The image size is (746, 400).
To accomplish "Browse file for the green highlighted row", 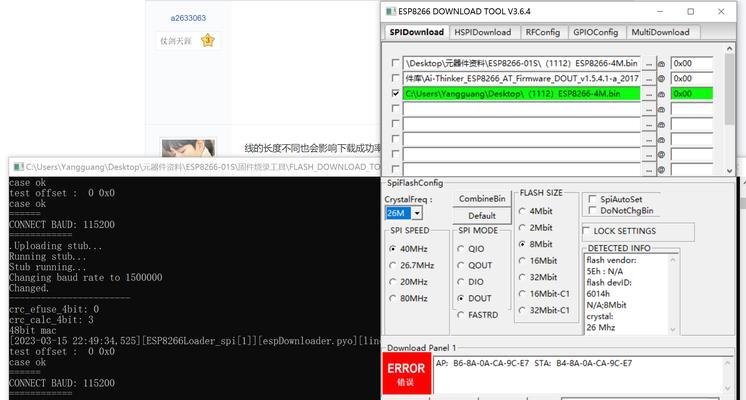I will point(648,94).
